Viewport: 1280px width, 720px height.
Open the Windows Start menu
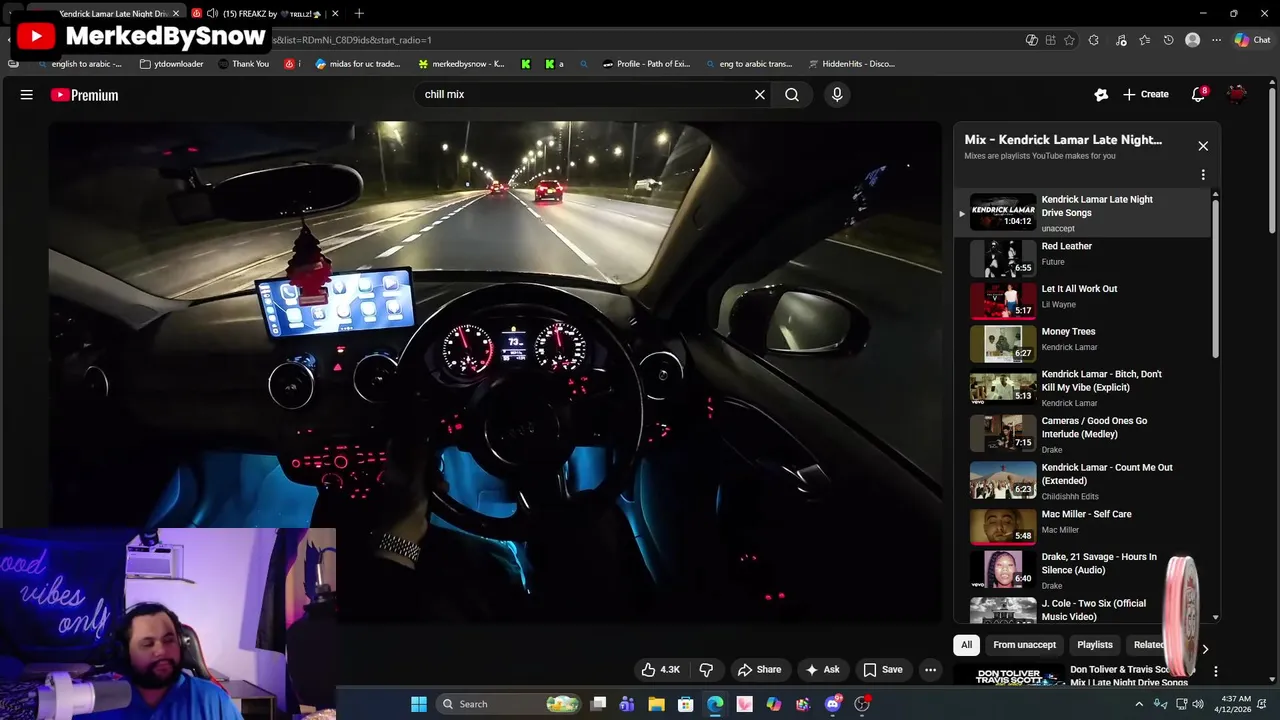pyautogui.click(x=419, y=704)
